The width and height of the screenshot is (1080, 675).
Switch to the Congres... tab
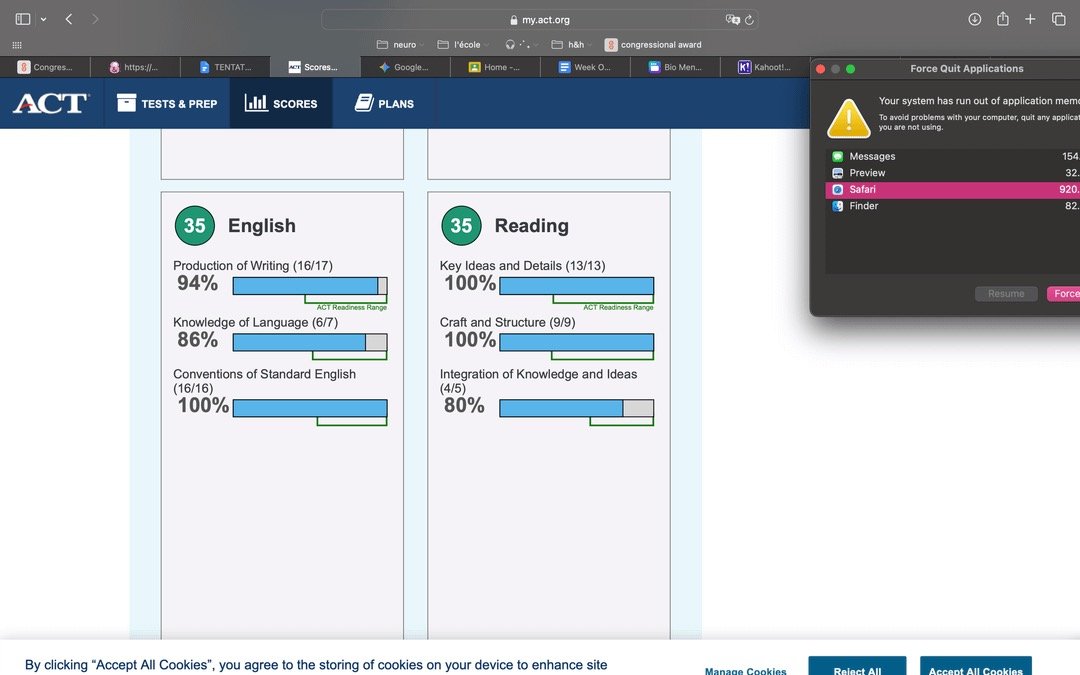(x=45, y=67)
